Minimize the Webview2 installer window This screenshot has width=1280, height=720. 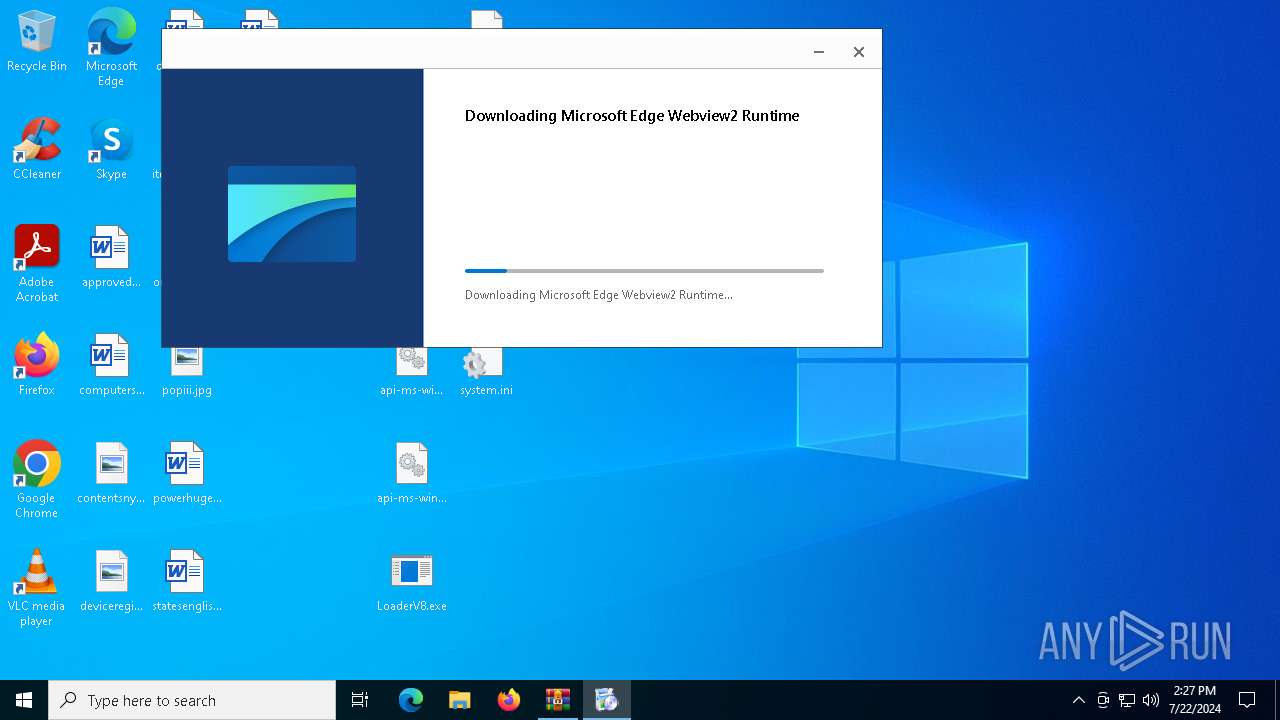tap(819, 52)
